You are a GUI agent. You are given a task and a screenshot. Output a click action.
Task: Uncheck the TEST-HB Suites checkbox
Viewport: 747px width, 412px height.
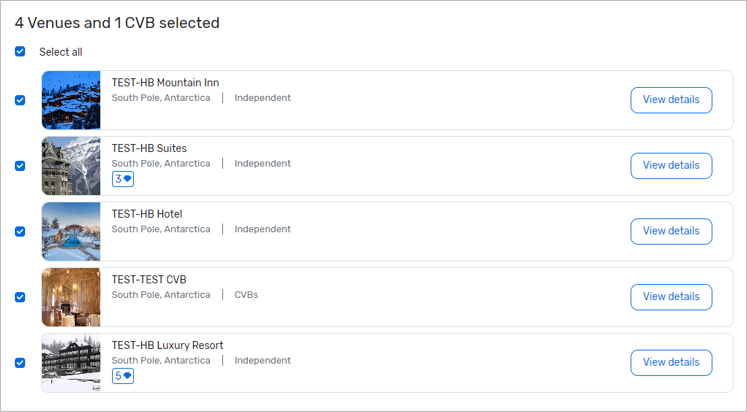pos(20,166)
